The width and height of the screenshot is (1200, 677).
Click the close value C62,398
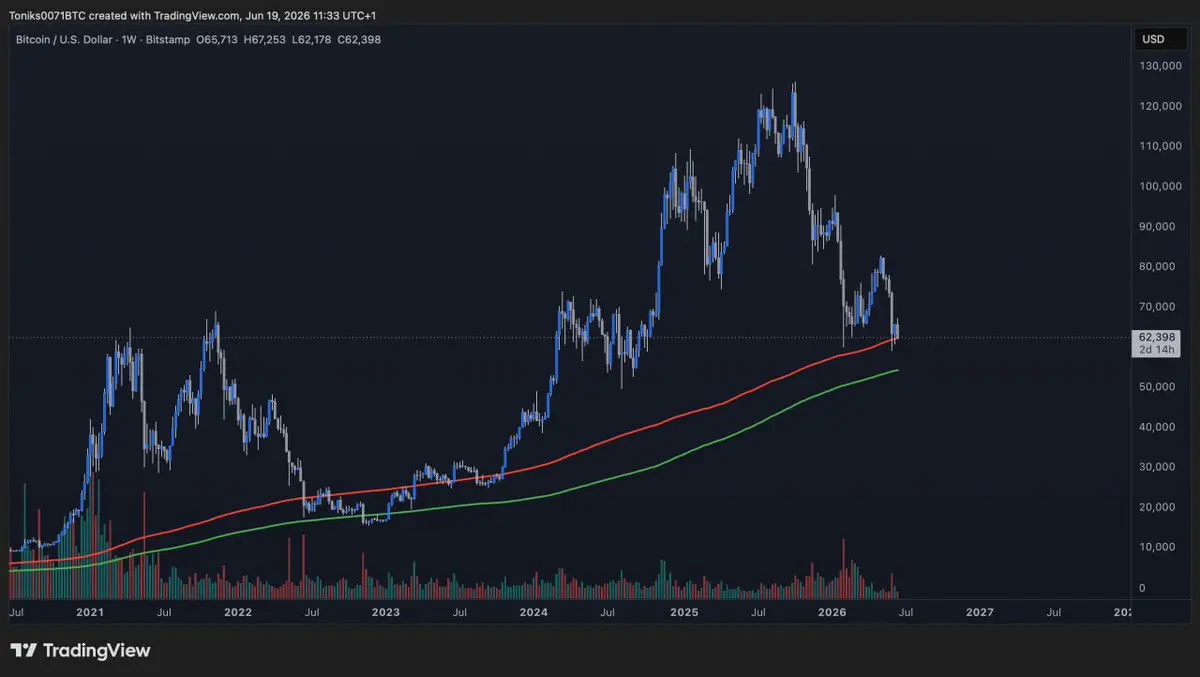click(359, 39)
